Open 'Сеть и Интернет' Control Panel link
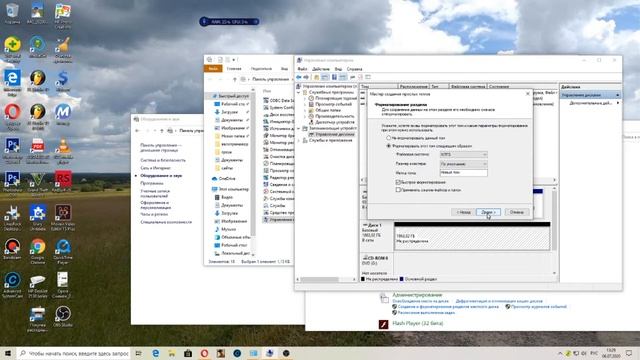This screenshot has height=360, width=640. pos(155,168)
